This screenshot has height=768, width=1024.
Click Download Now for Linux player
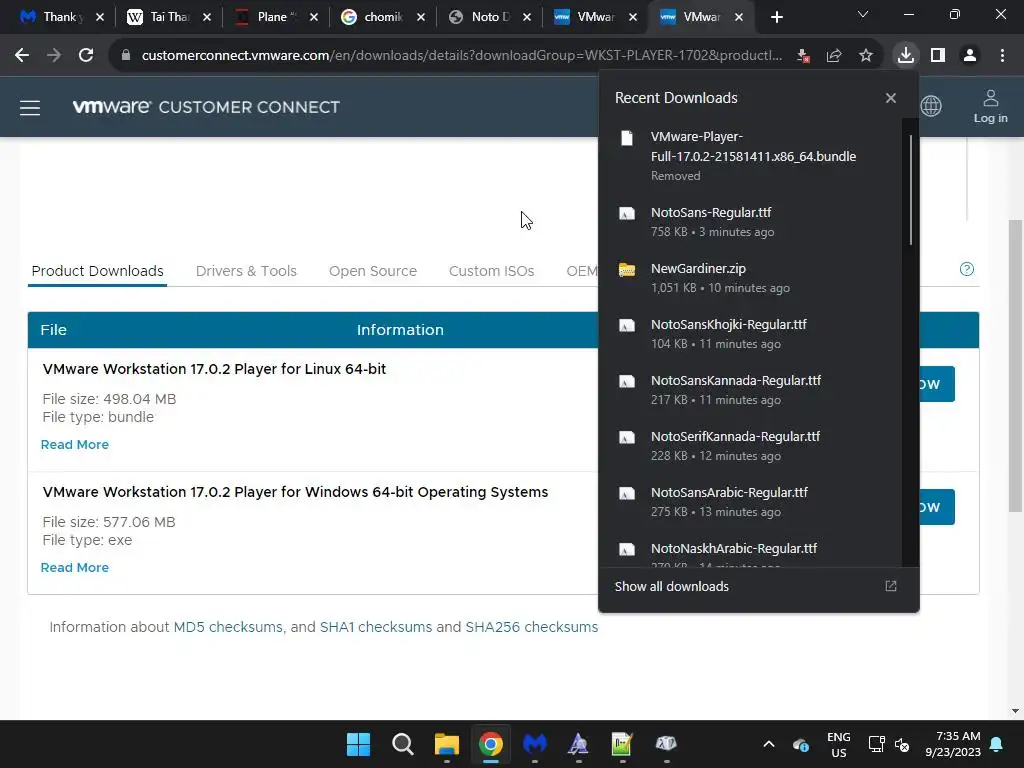(x=936, y=384)
